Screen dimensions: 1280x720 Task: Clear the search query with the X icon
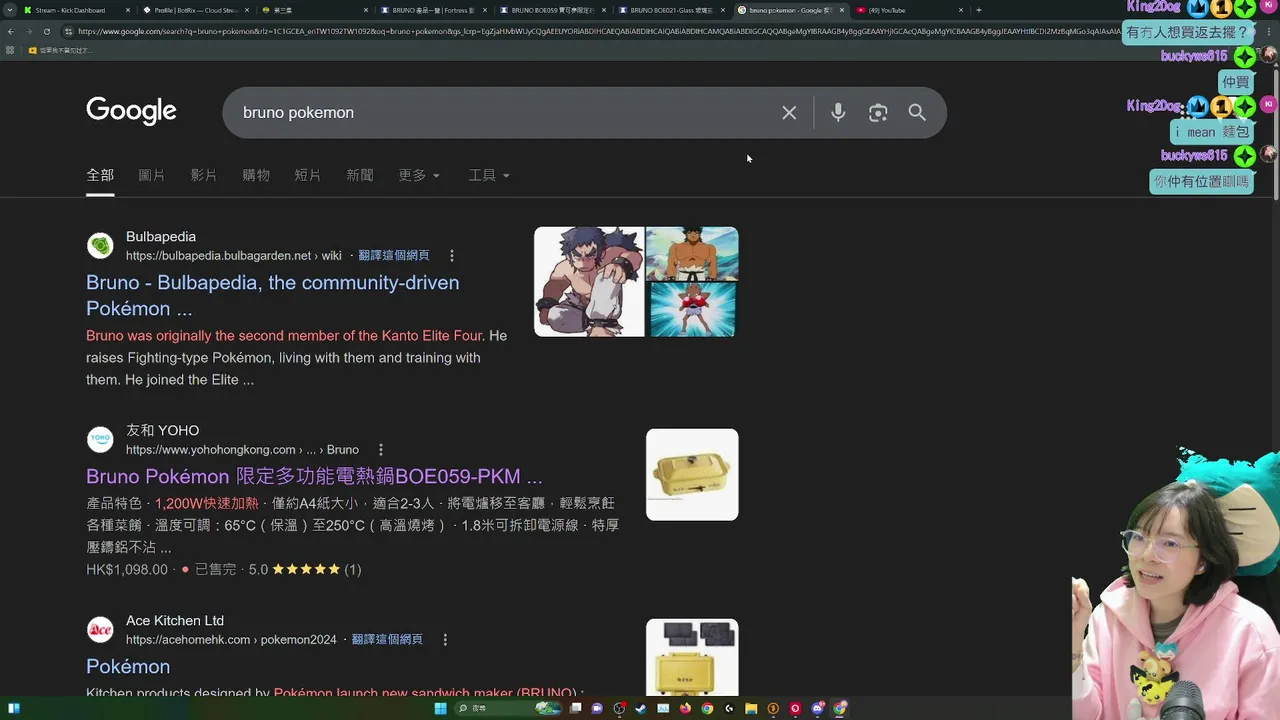coord(789,113)
